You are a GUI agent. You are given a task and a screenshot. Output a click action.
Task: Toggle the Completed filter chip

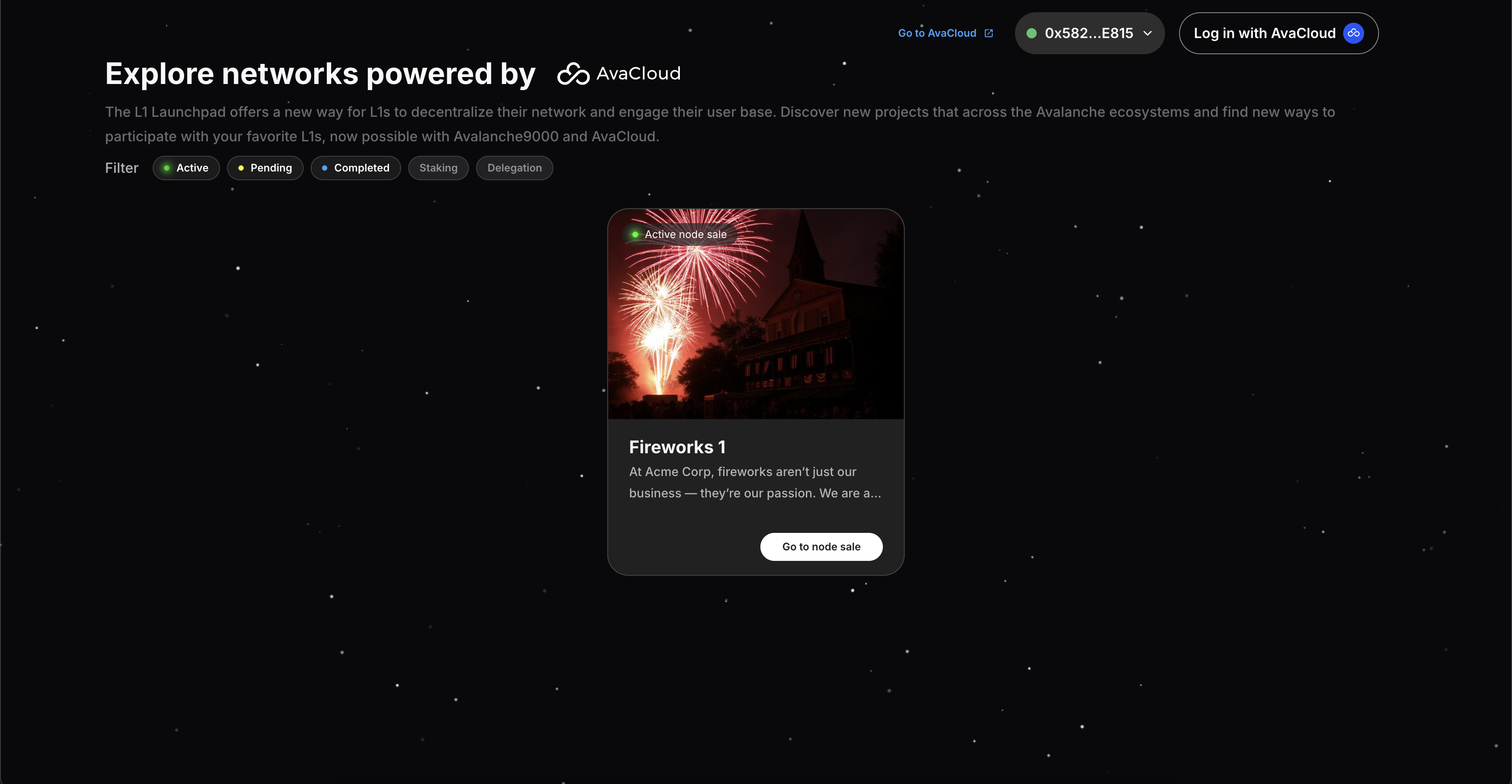click(356, 168)
